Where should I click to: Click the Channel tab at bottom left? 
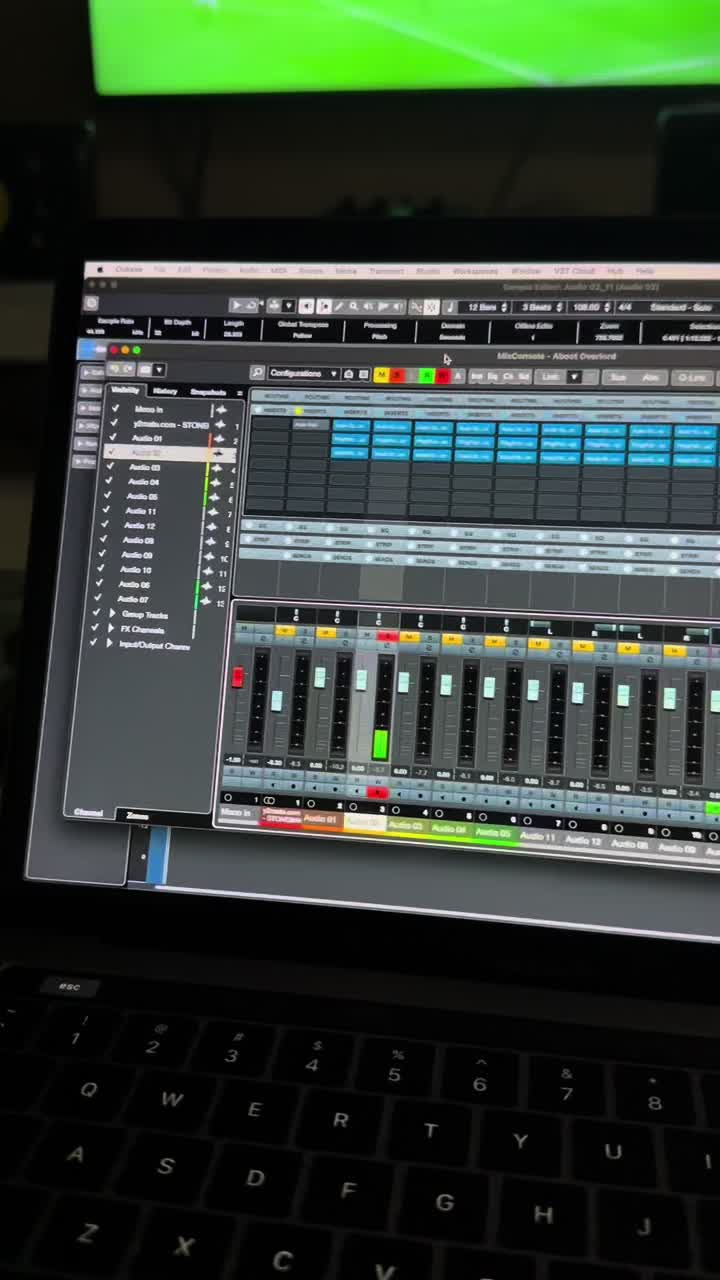(89, 812)
